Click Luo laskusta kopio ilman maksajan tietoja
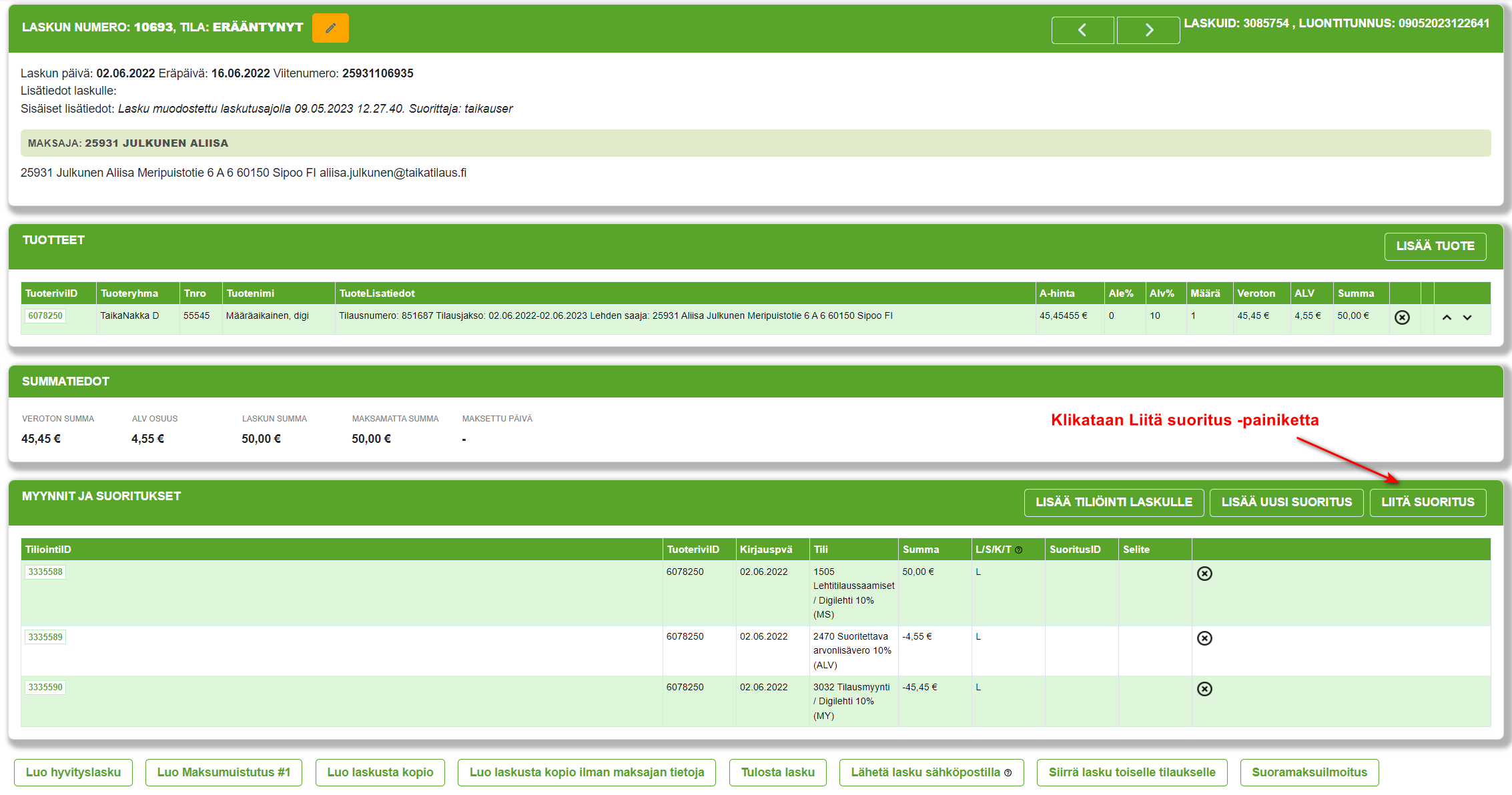Viewport: 1512px width, 795px height. coord(587,772)
